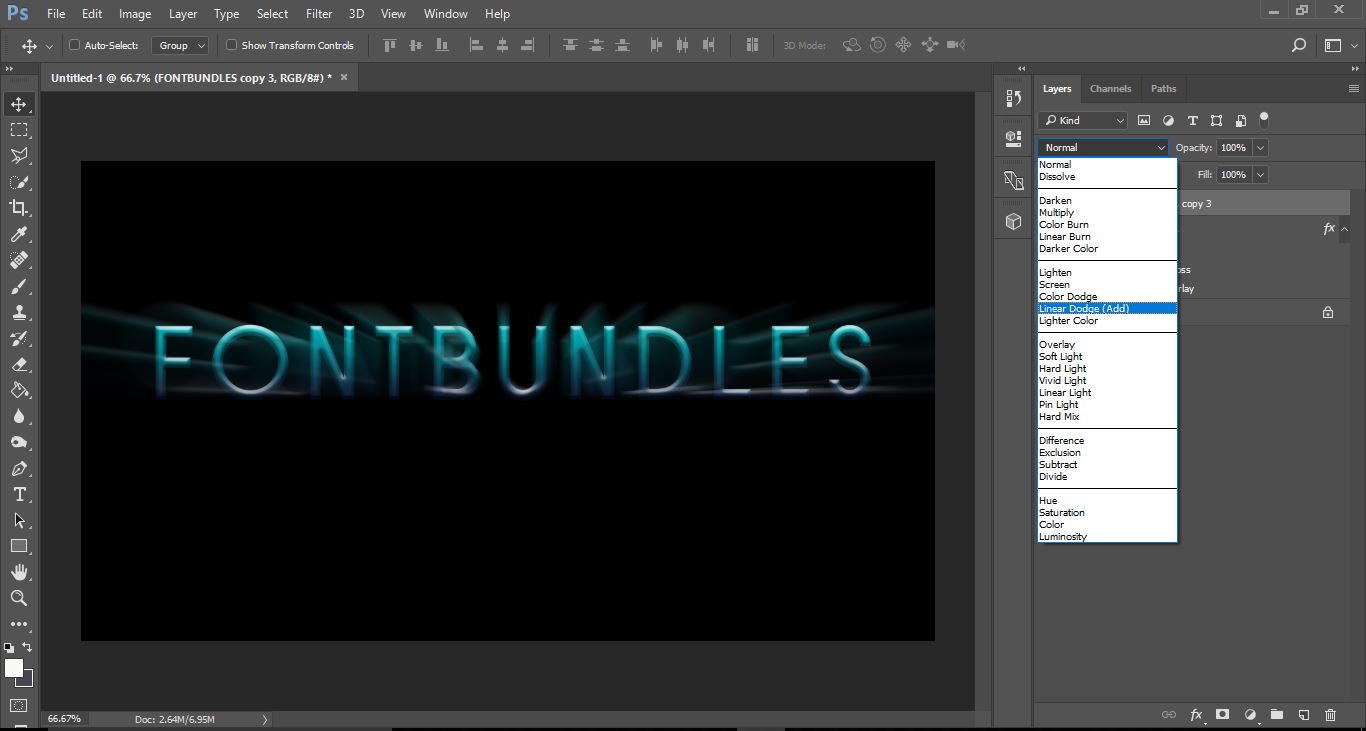Viewport: 1366px width, 731px height.
Task: Select the Zoom tool in the toolbox
Action: (19, 598)
